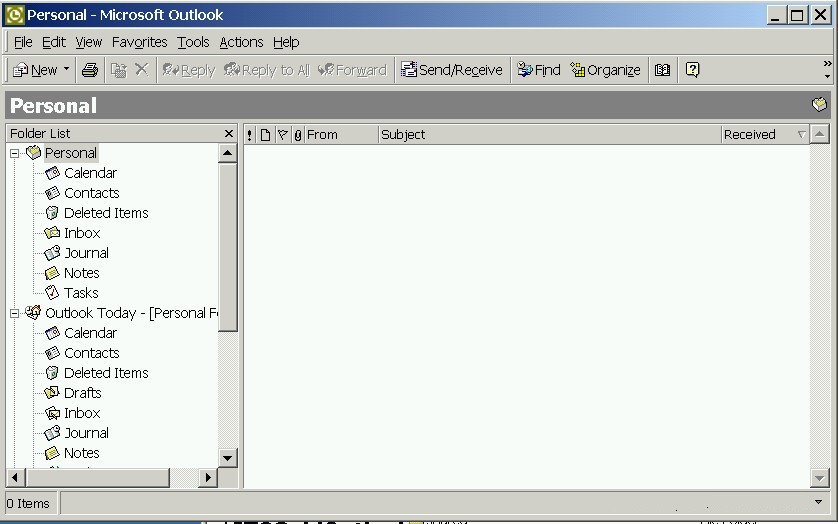
Task: Open Deleted Items under Personal folder
Action: [106, 213]
